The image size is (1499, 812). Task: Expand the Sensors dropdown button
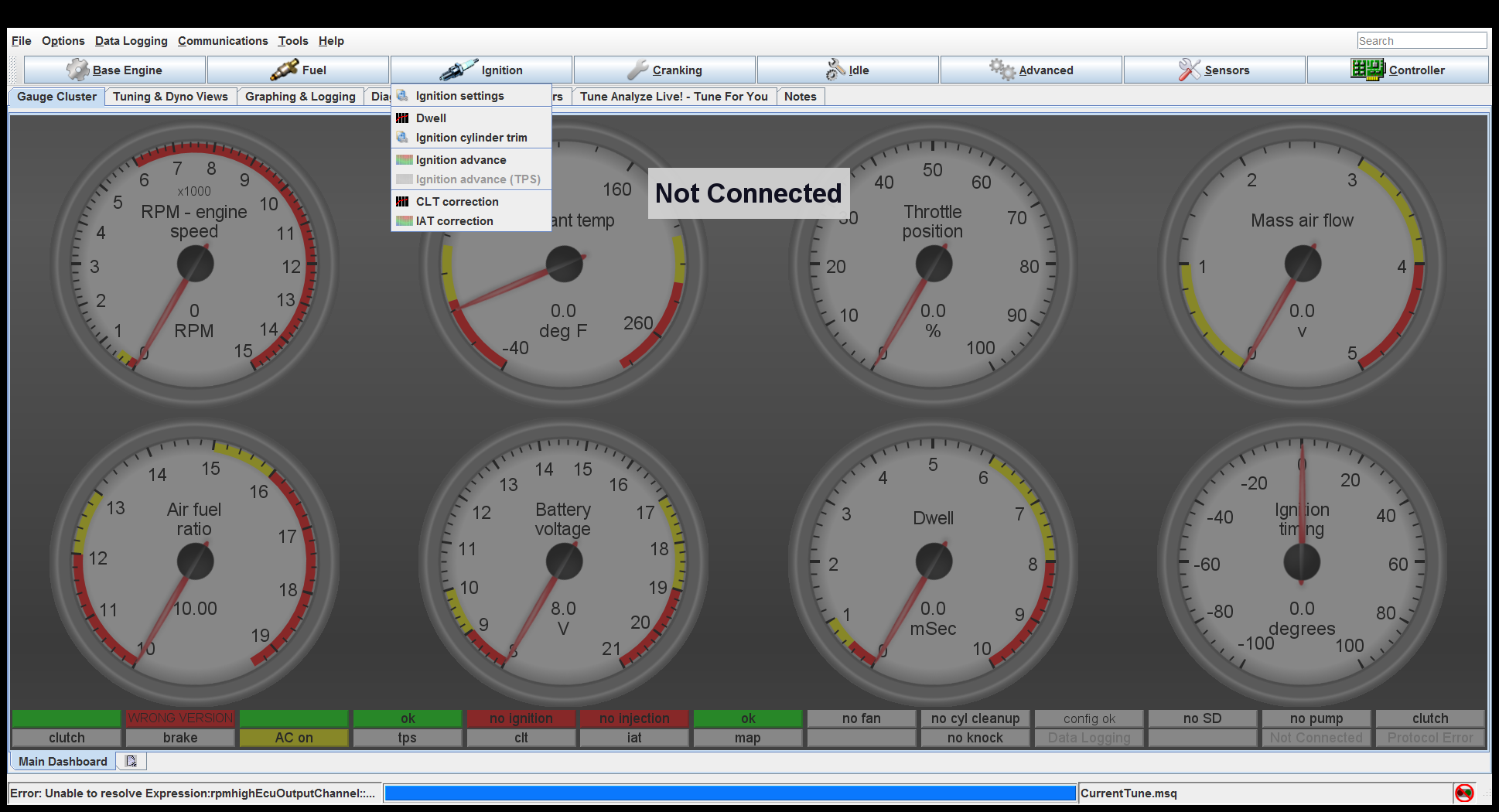(1214, 70)
